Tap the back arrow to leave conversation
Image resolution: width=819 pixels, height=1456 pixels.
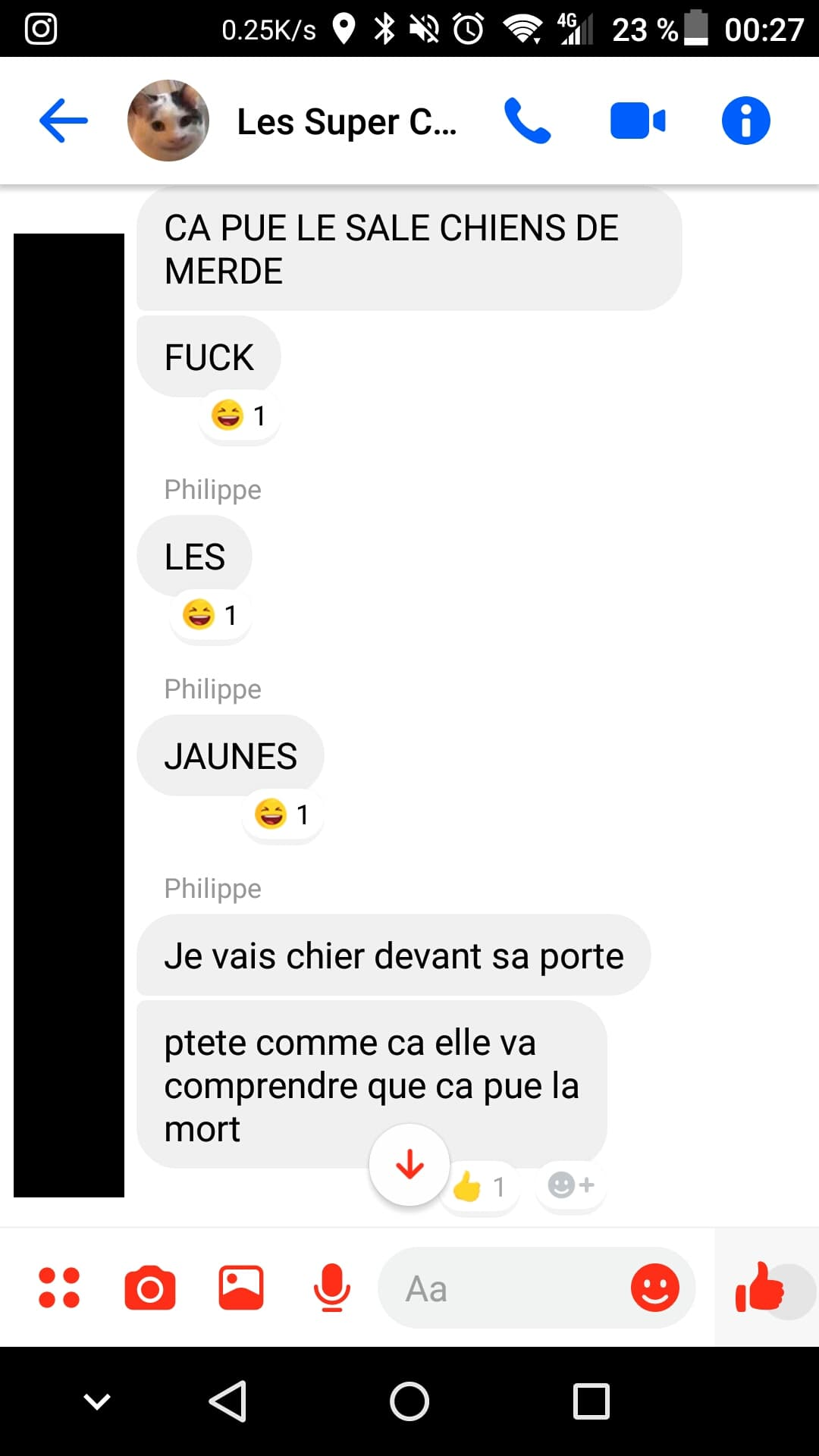pyautogui.click(x=64, y=121)
